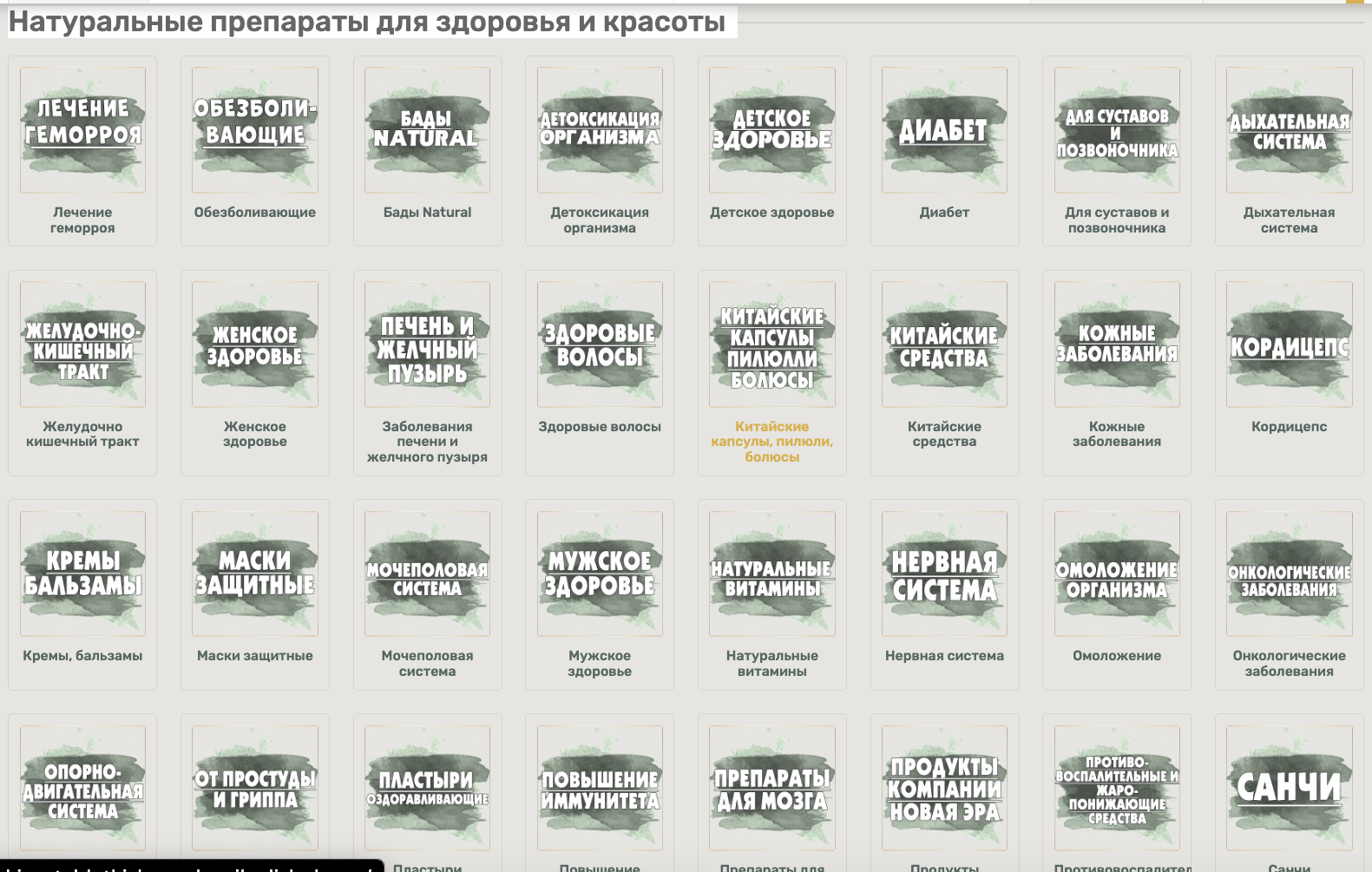Viewport: 1372px width, 872px height.
Task: Open the Санчи category tile image
Action: tap(1289, 788)
